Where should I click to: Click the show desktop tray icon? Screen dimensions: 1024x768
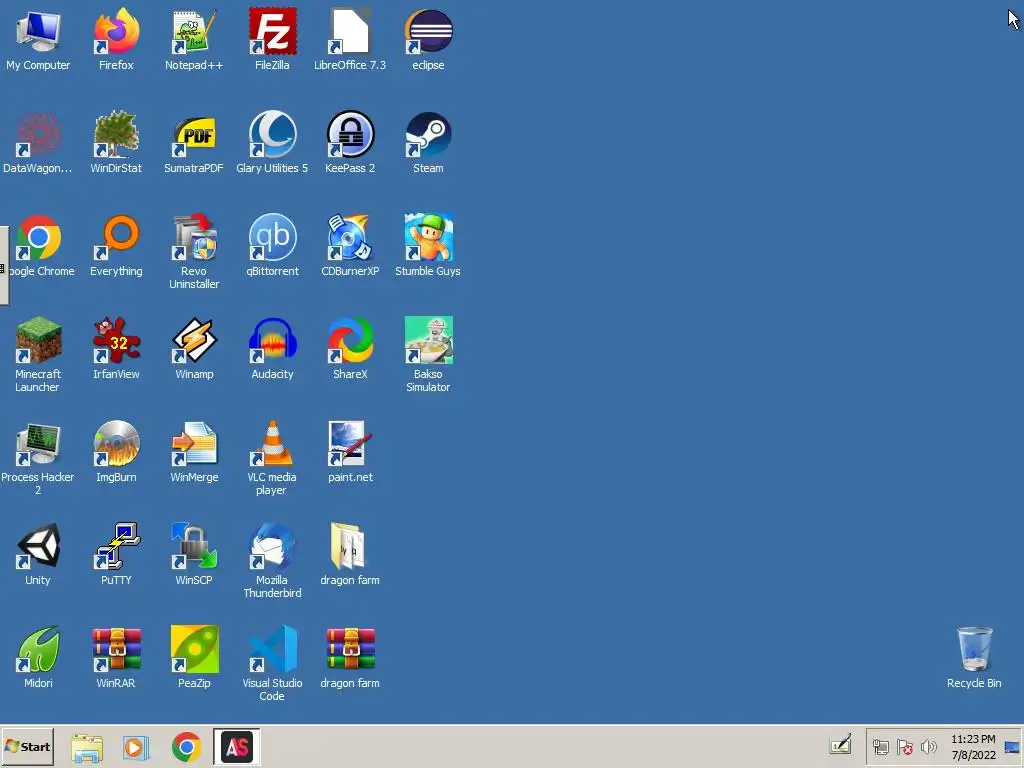point(1012,746)
